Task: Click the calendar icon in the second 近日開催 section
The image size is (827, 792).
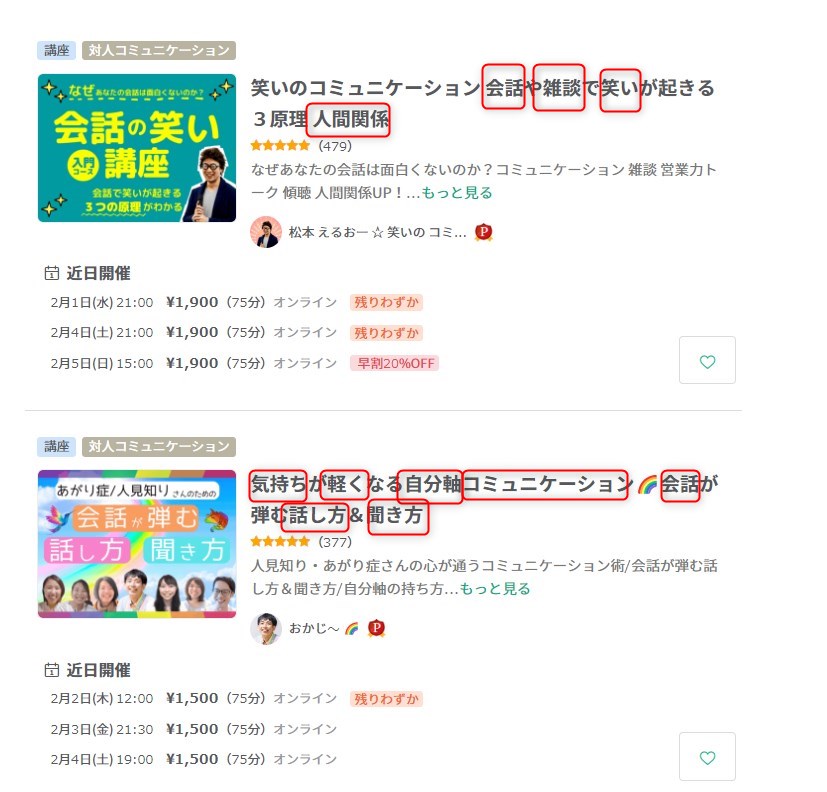Action: 52,670
